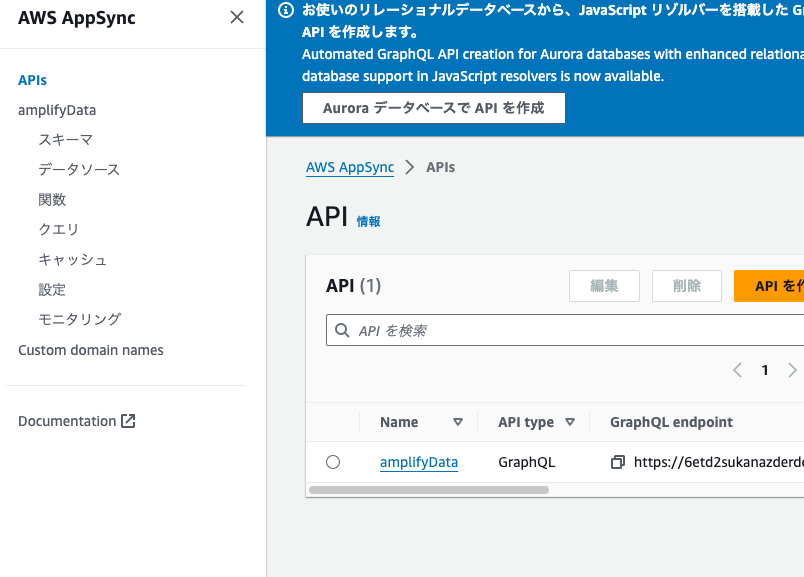Screen dimensions: 804x577
Task: Click Aurora データベースで API を作成 button
Action: 434,108
